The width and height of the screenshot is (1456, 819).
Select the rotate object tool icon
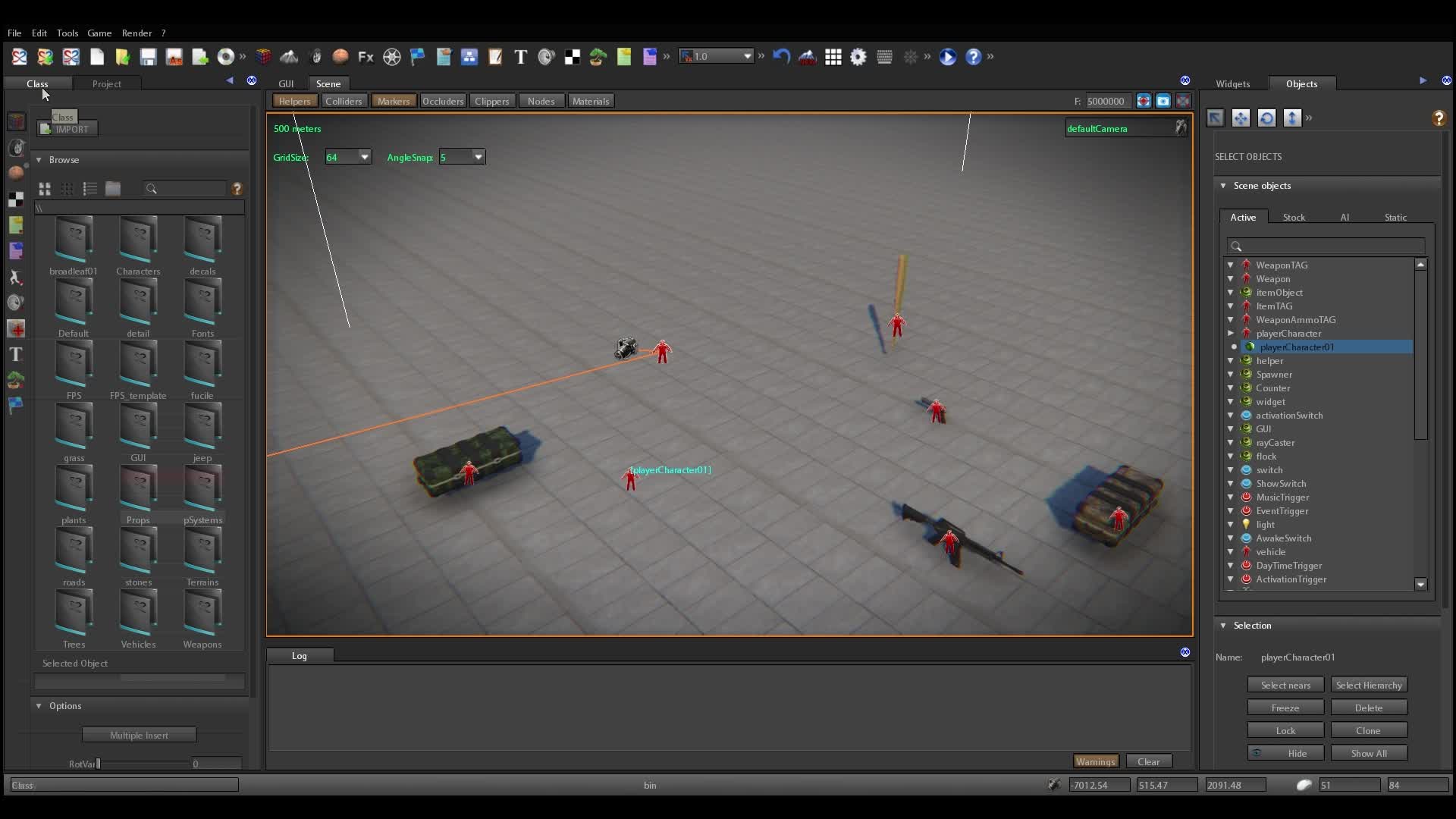(x=1266, y=118)
